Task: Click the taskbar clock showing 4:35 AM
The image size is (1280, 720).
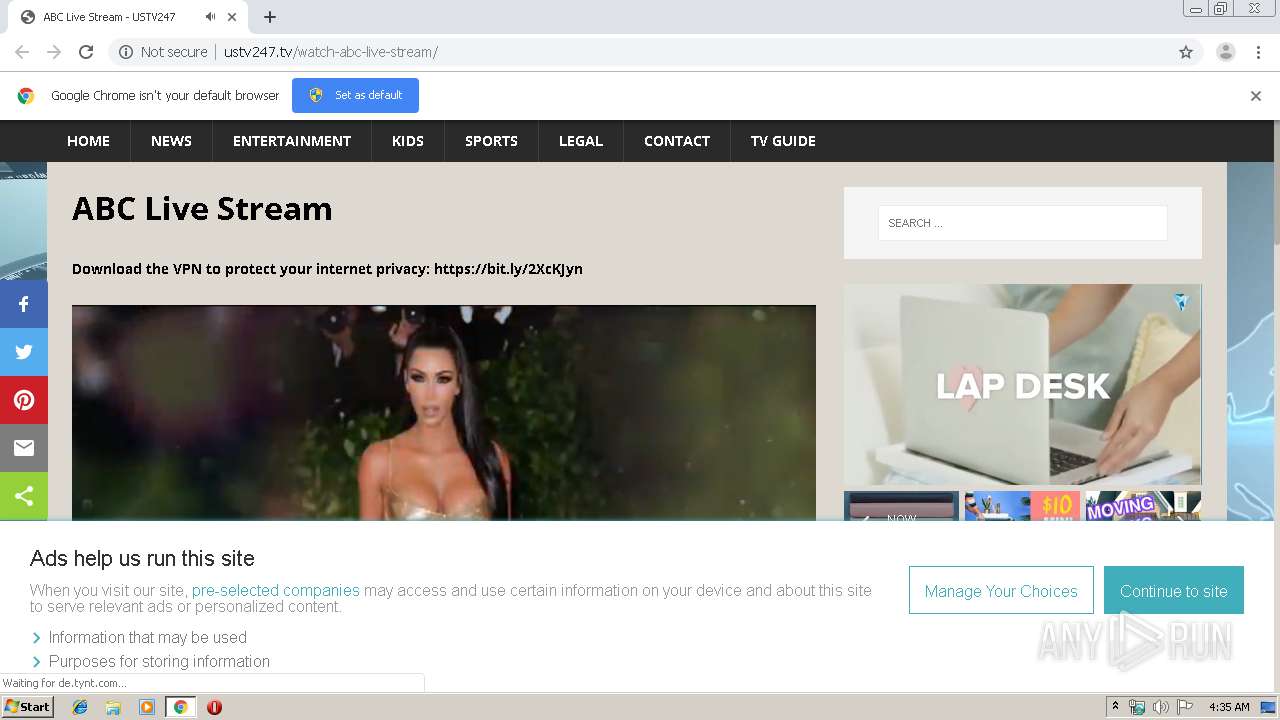Action: (1229, 707)
